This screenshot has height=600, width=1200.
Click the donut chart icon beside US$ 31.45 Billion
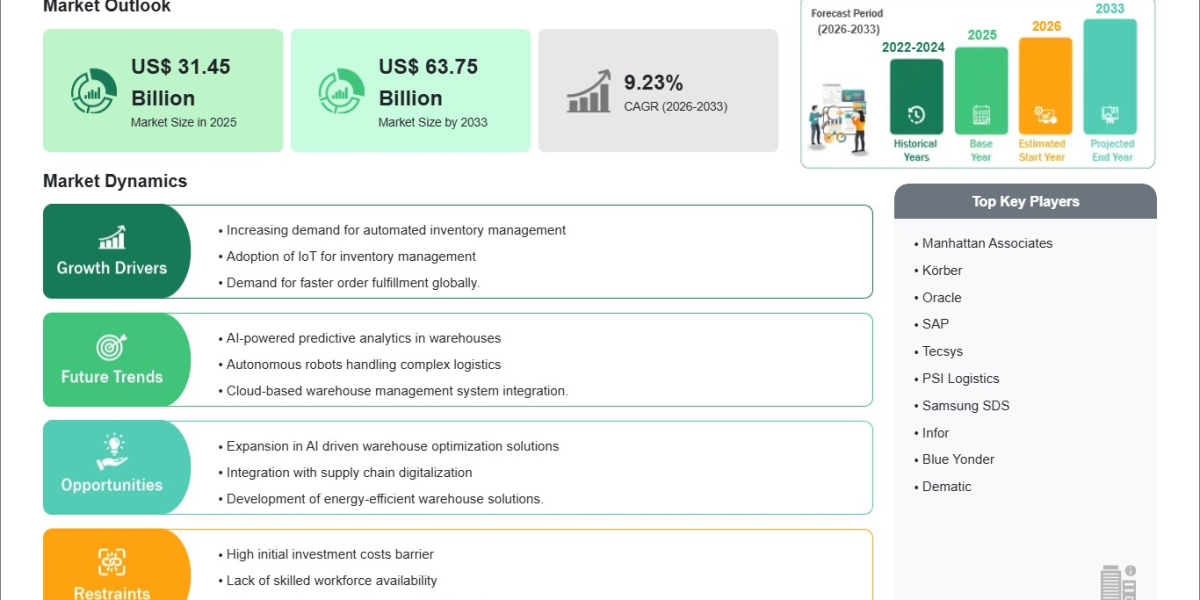pyautogui.click(x=93, y=91)
